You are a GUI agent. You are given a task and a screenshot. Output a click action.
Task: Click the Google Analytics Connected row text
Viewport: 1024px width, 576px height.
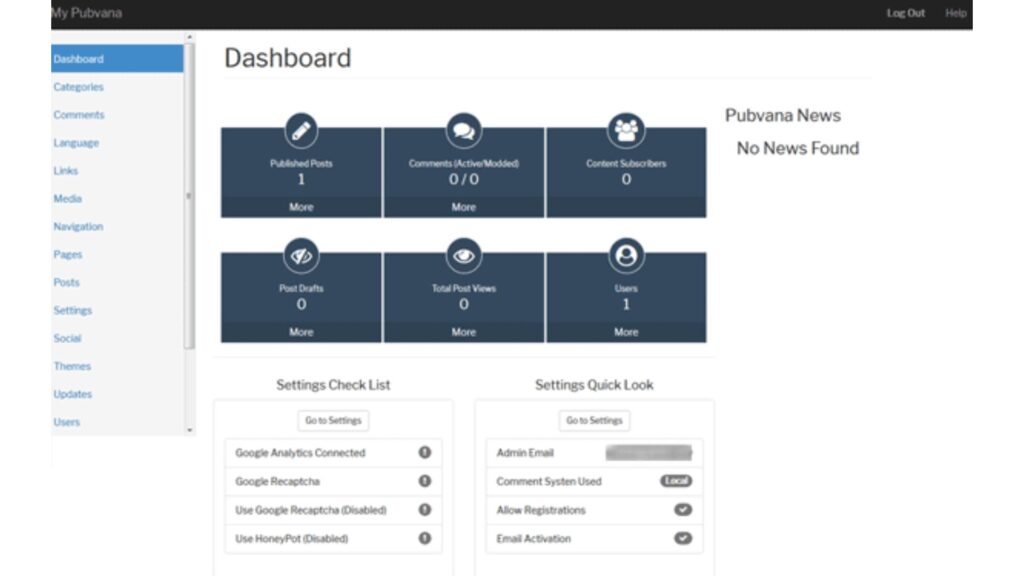(300, 453)
